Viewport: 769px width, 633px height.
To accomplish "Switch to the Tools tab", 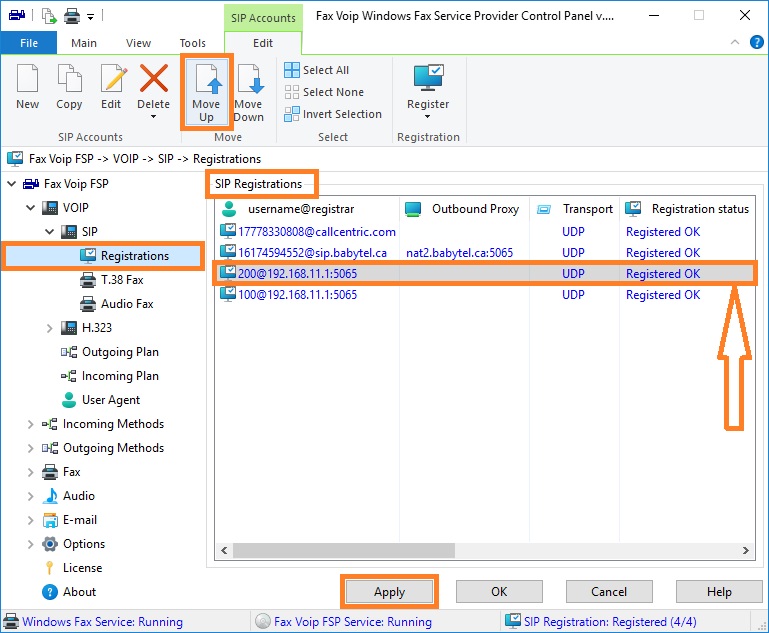I will [x=193, y=43].
